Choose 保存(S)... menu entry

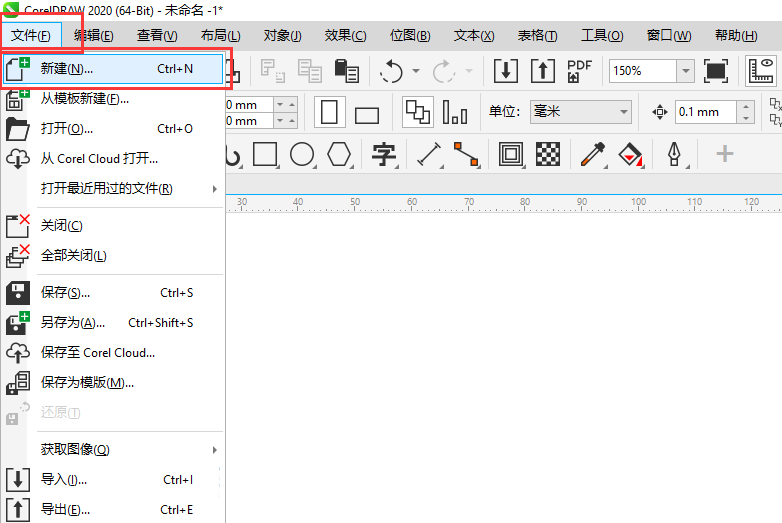113,293
